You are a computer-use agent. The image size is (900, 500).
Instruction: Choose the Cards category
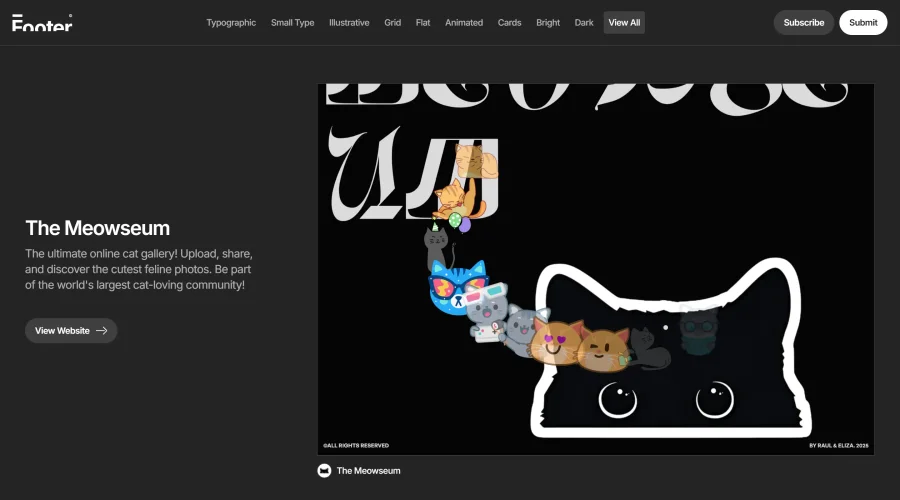[509, 22]
